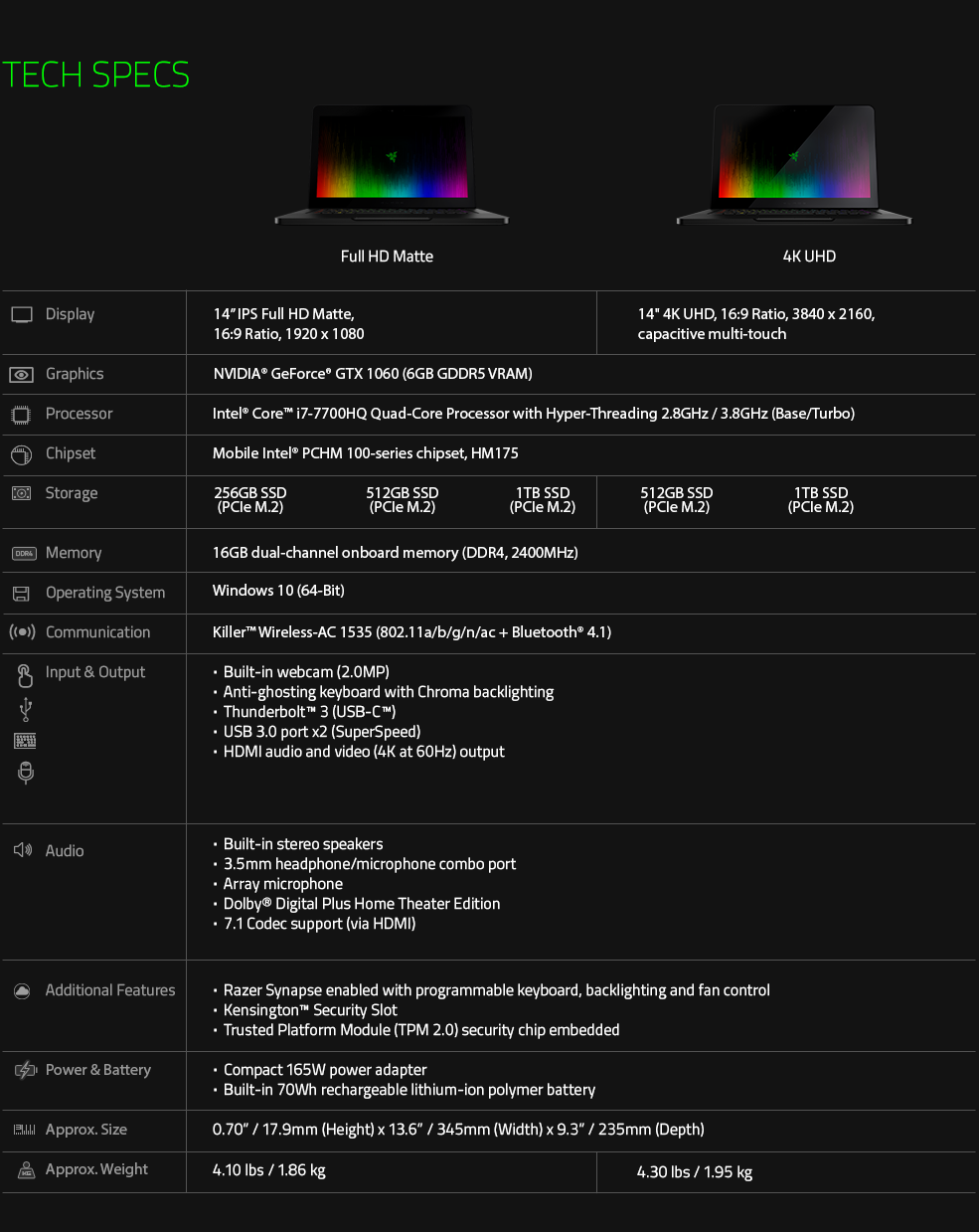
Task: Click the 'Power & Battery' row label
Action: [x=98, y=1070]
